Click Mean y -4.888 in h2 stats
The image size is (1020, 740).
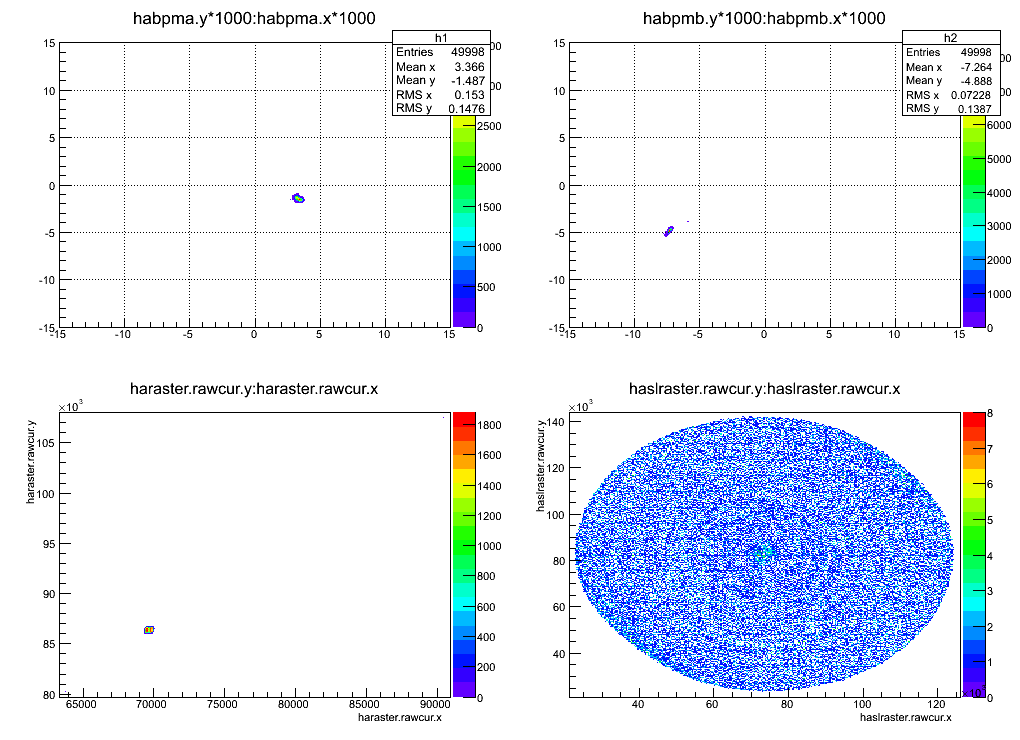tap(949, 81)
